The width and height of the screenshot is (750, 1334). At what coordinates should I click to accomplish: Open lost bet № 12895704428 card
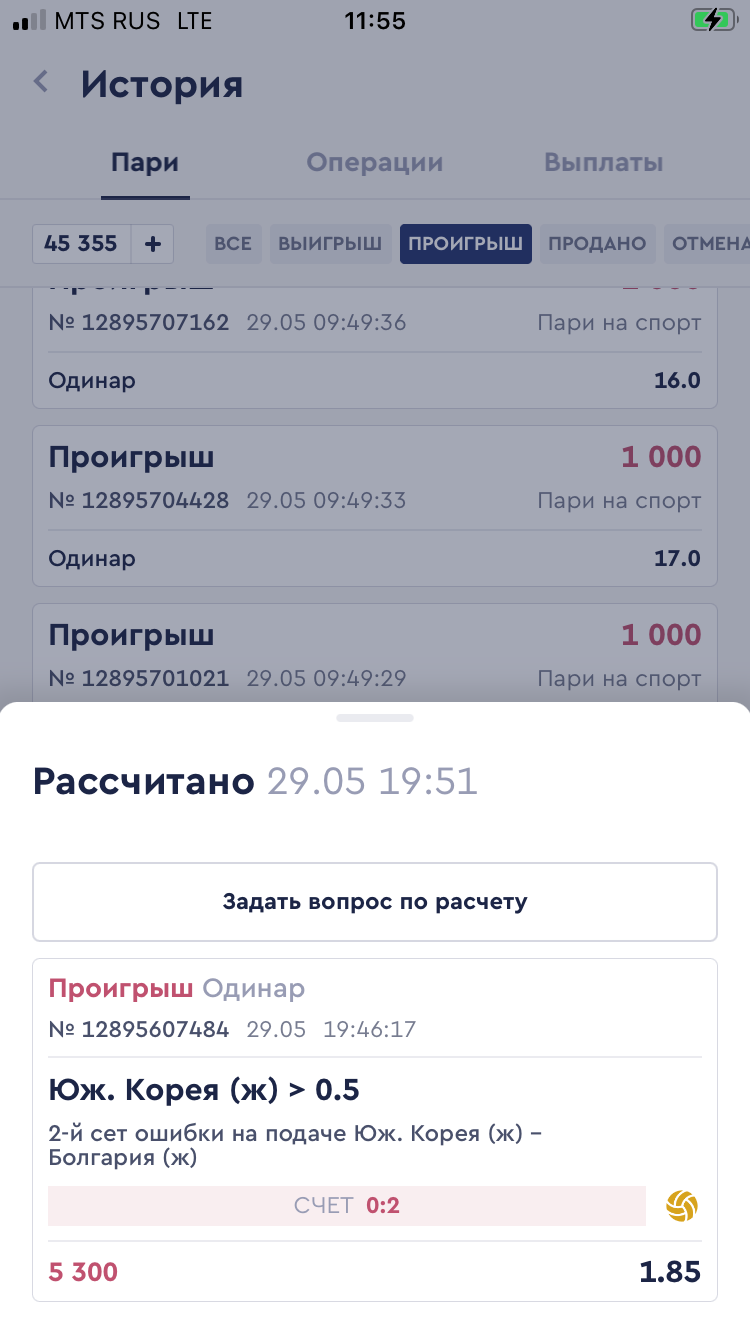coord(375,505)
